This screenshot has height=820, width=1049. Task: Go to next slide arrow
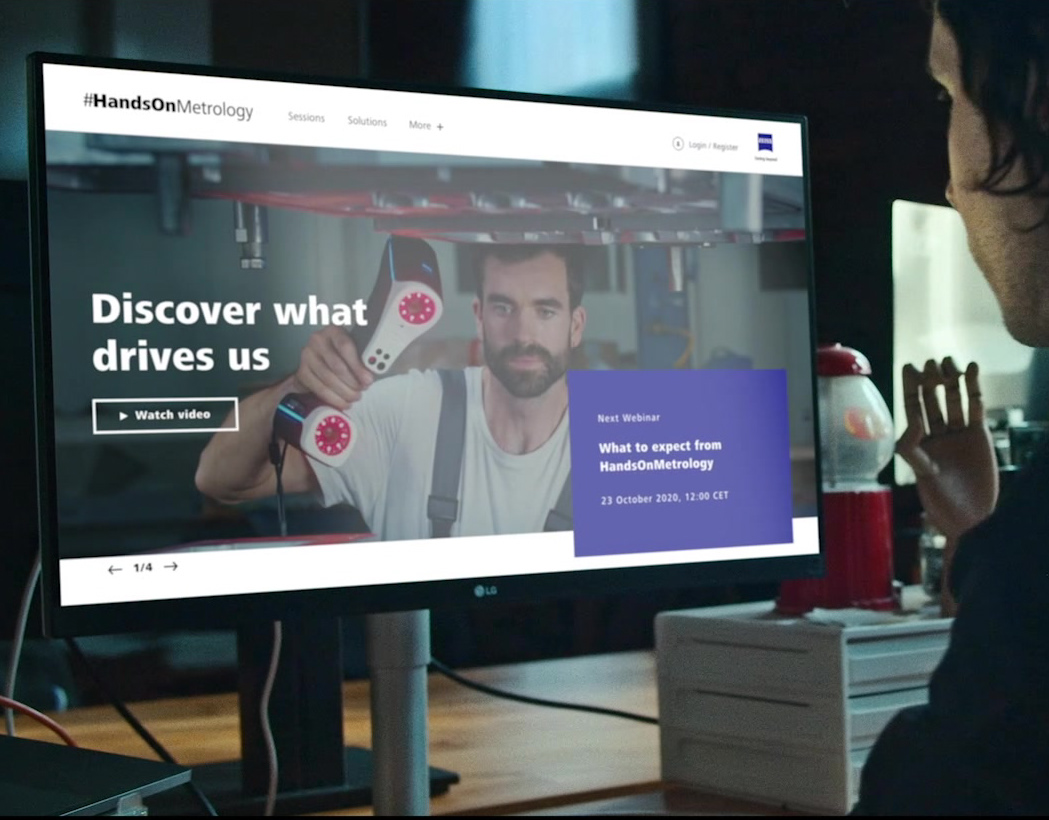tap(171, 567)
